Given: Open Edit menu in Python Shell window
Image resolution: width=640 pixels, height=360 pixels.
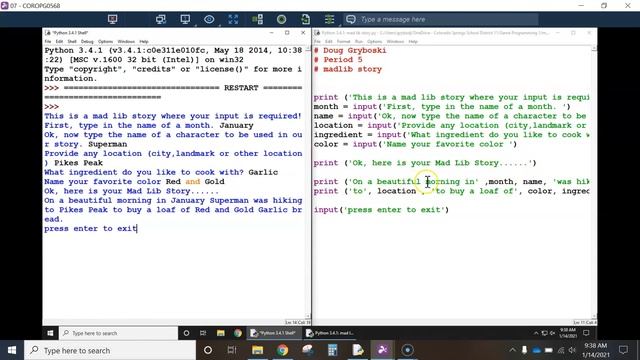Looking at the screenshot, I should tap(59, 42).
